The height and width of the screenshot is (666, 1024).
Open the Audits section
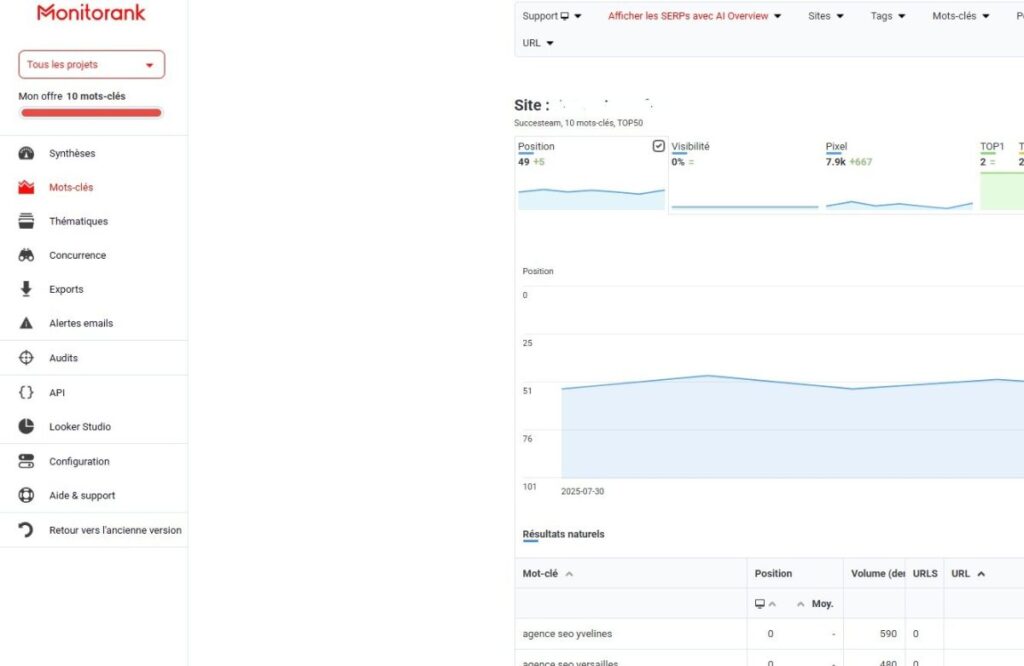pyautogui.click(x=63, y=358)
